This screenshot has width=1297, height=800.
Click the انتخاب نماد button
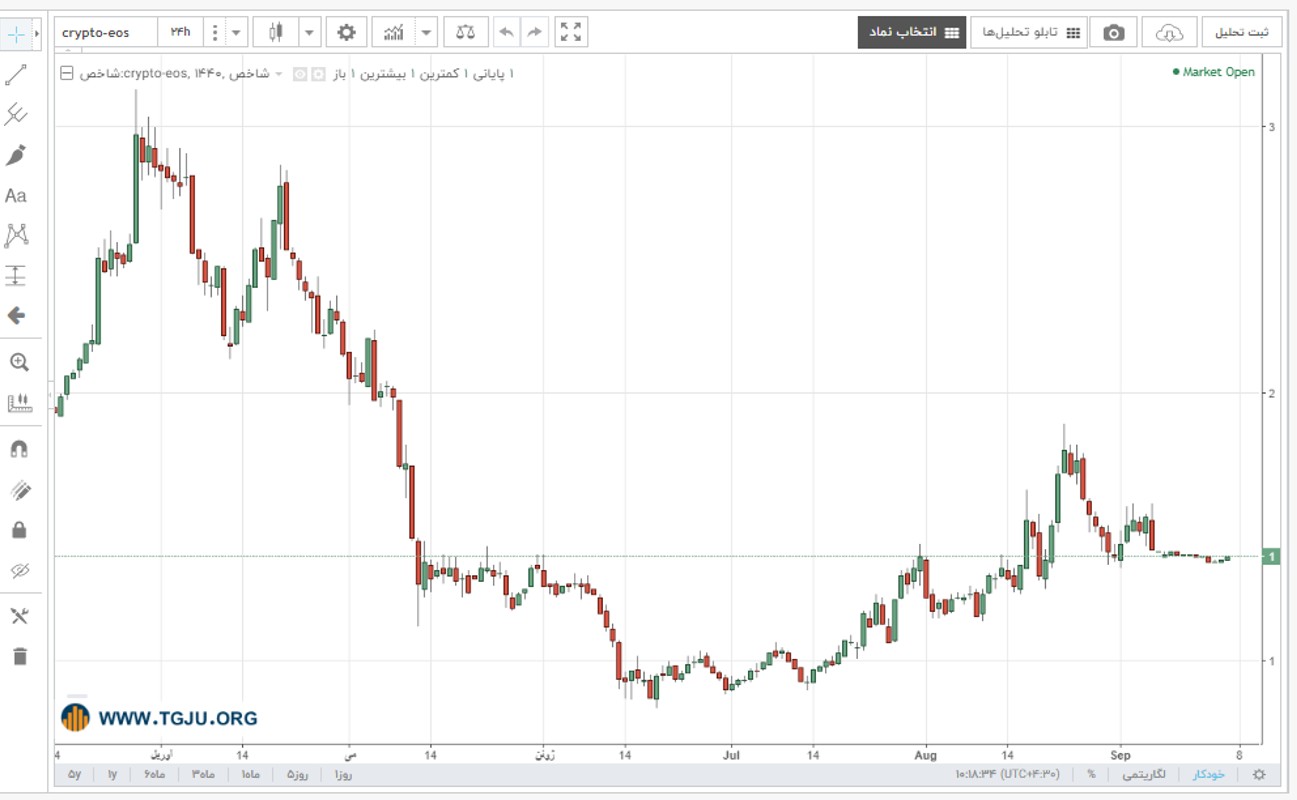pyautogui.click(x=911, y=32)
